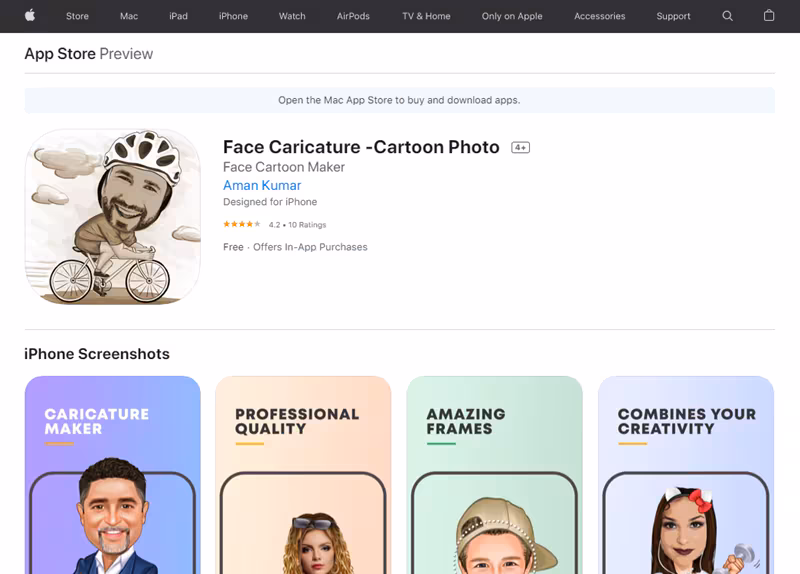The height and width of the screenshot is (574, 800).
Task: Click the Offers In-App Purchases text
Action: click(310, 247)
